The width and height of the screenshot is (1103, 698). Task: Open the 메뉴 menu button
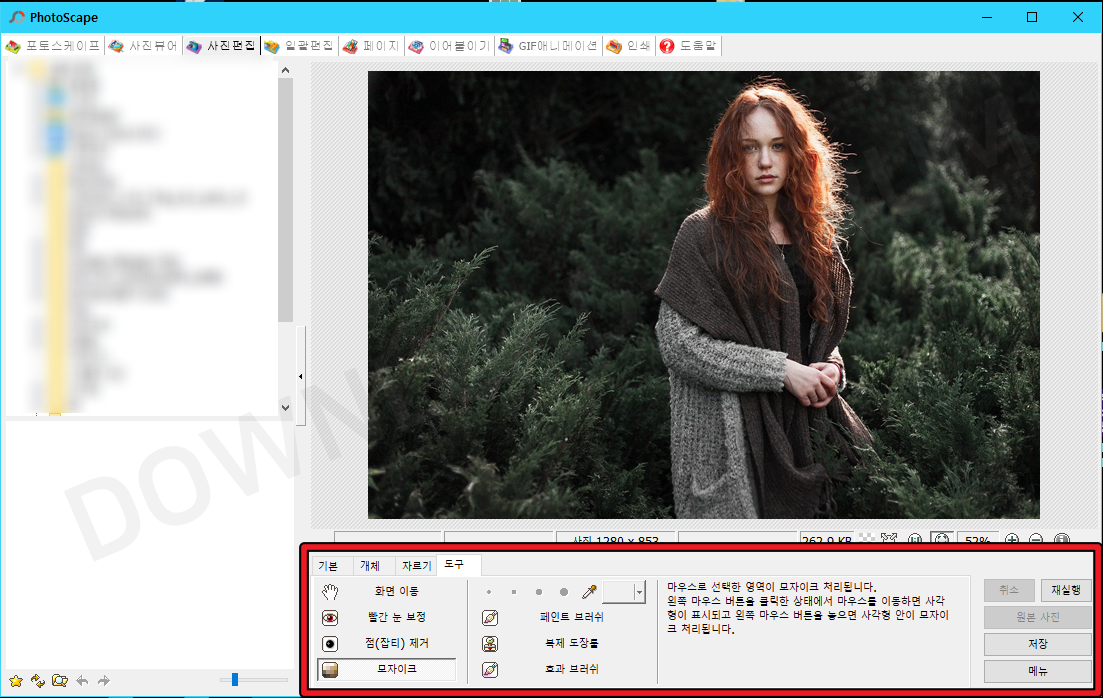[1038, 671]
